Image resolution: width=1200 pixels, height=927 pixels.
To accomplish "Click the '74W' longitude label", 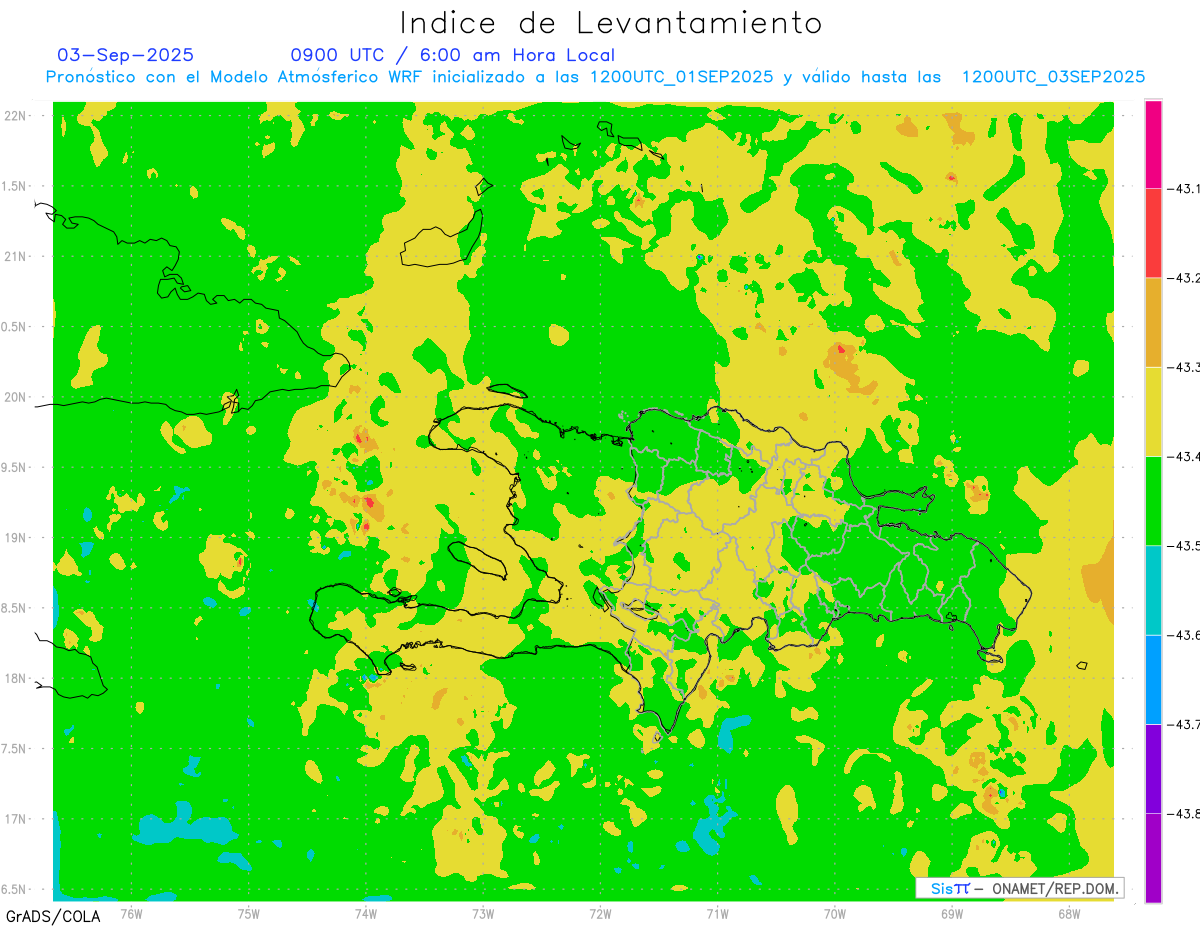I will (366, 913).
